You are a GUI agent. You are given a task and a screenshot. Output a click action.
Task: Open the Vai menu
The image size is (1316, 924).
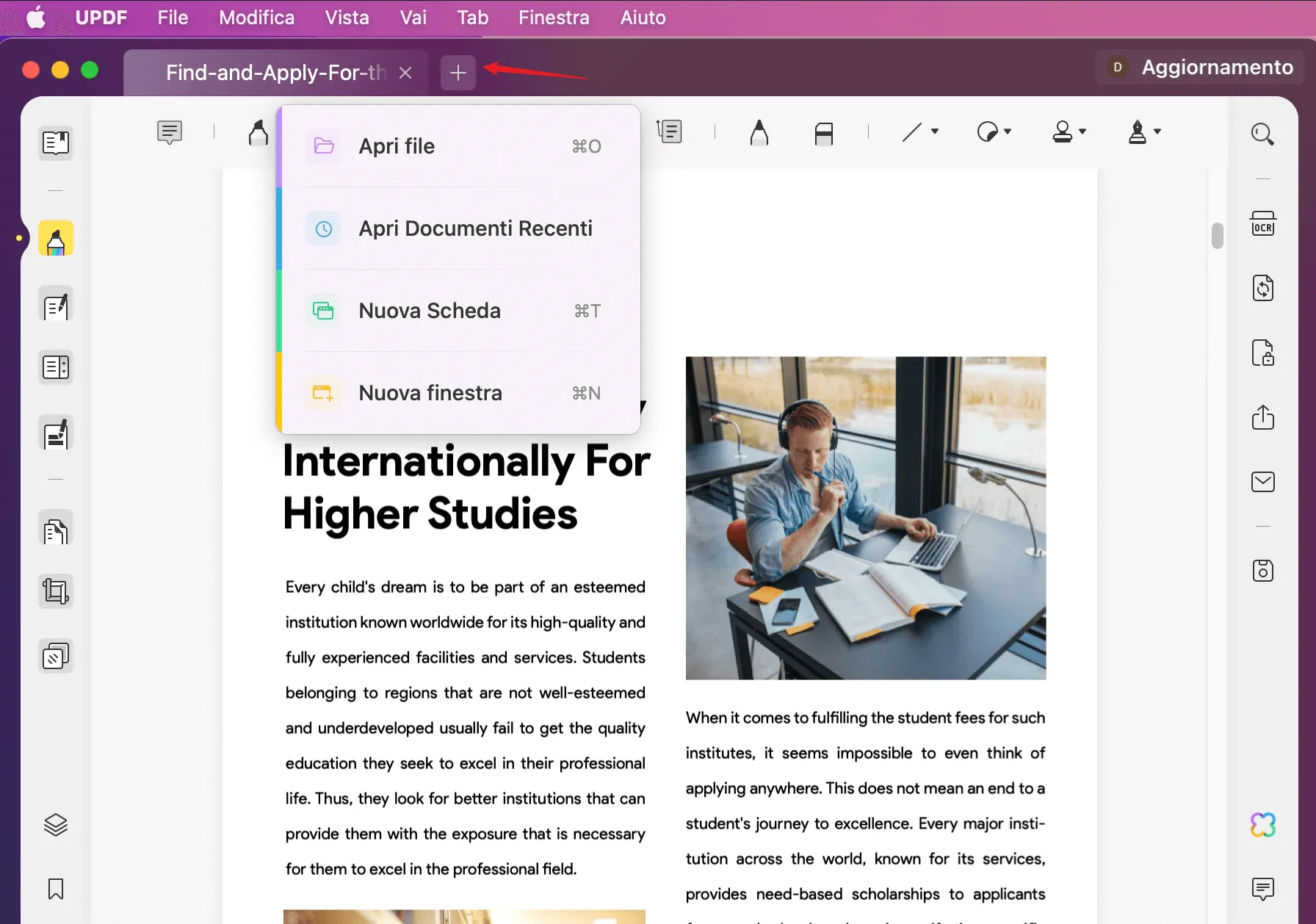pos(413,18)
